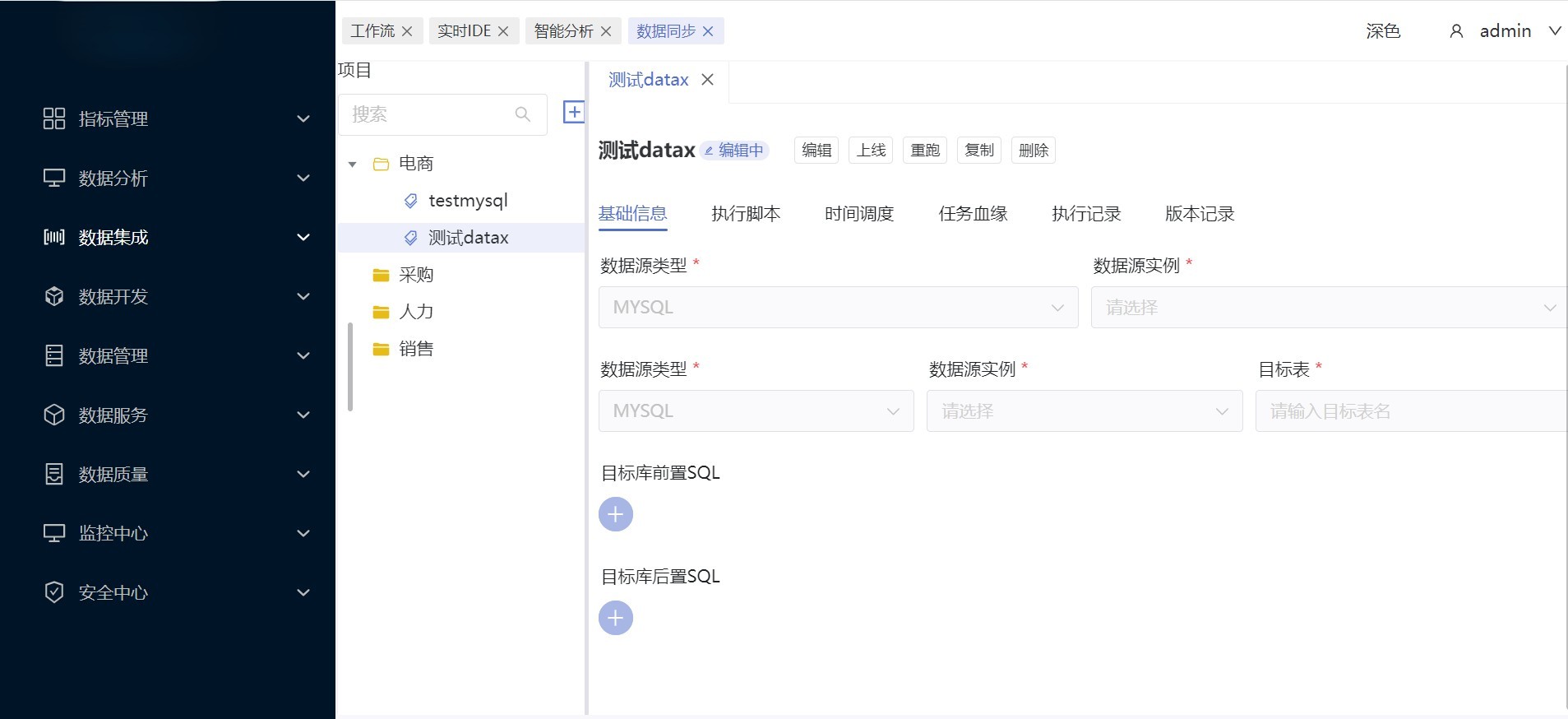Screen dimensions: 1568x719
Task: Click the add project plus icon
Action: (574, 112)
